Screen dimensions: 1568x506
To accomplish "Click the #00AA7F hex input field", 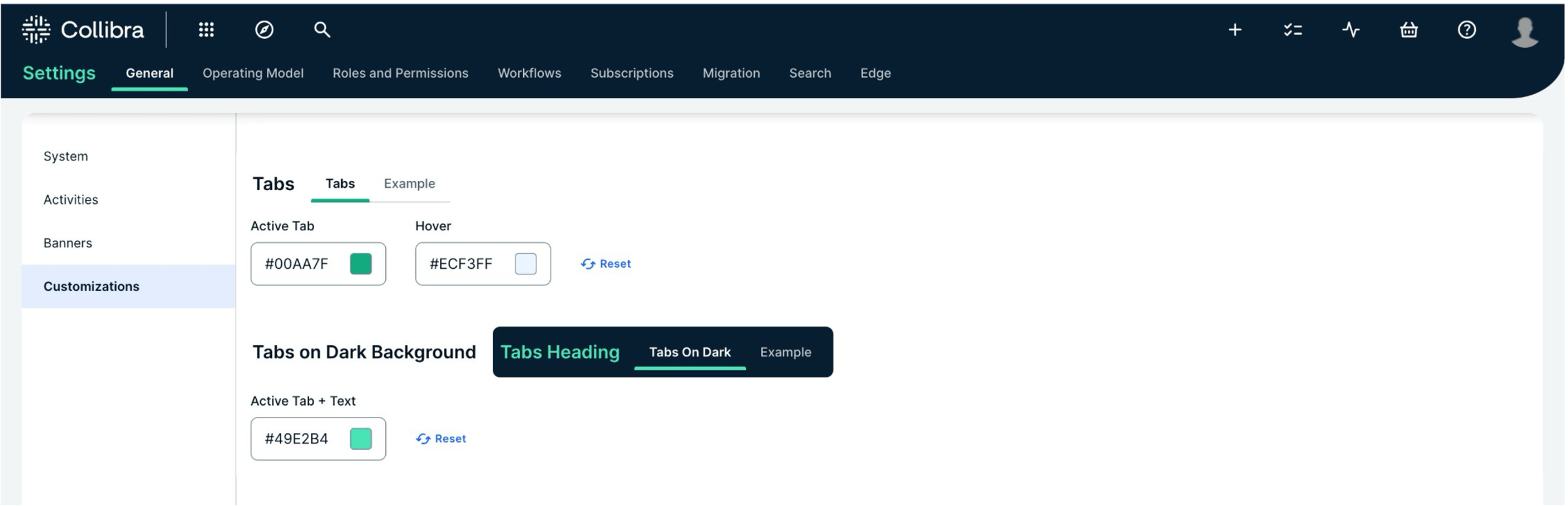I will [318, 264].
